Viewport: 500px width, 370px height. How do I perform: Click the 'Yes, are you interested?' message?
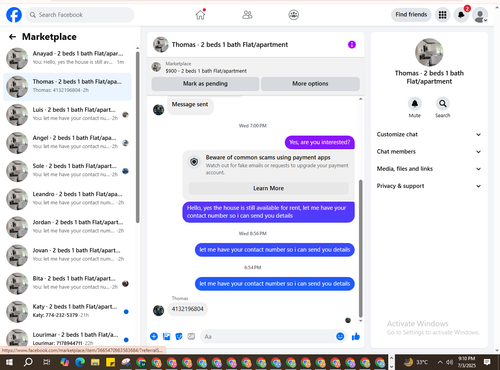coord(320,142)
